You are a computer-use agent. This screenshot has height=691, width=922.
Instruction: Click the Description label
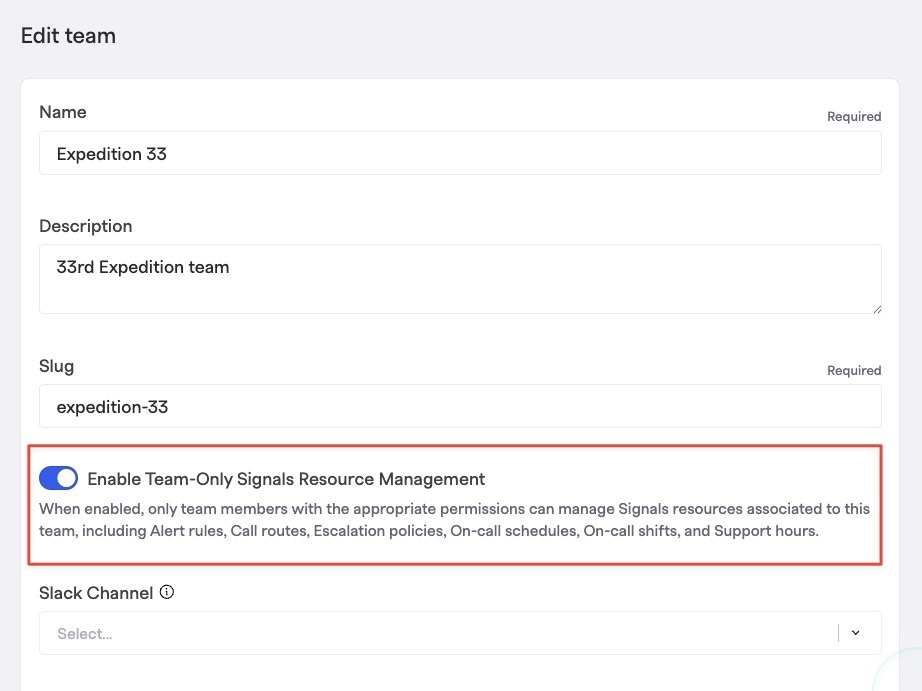[x=86, y=226]
